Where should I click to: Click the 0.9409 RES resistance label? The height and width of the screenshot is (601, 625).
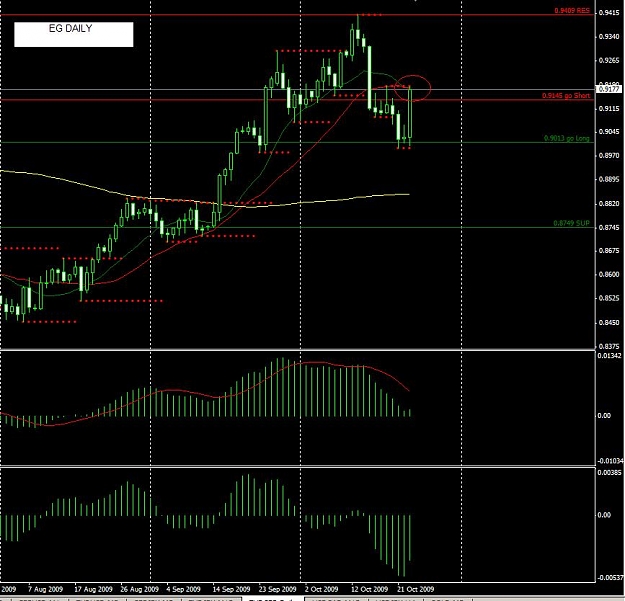click(x=572, y=10)
